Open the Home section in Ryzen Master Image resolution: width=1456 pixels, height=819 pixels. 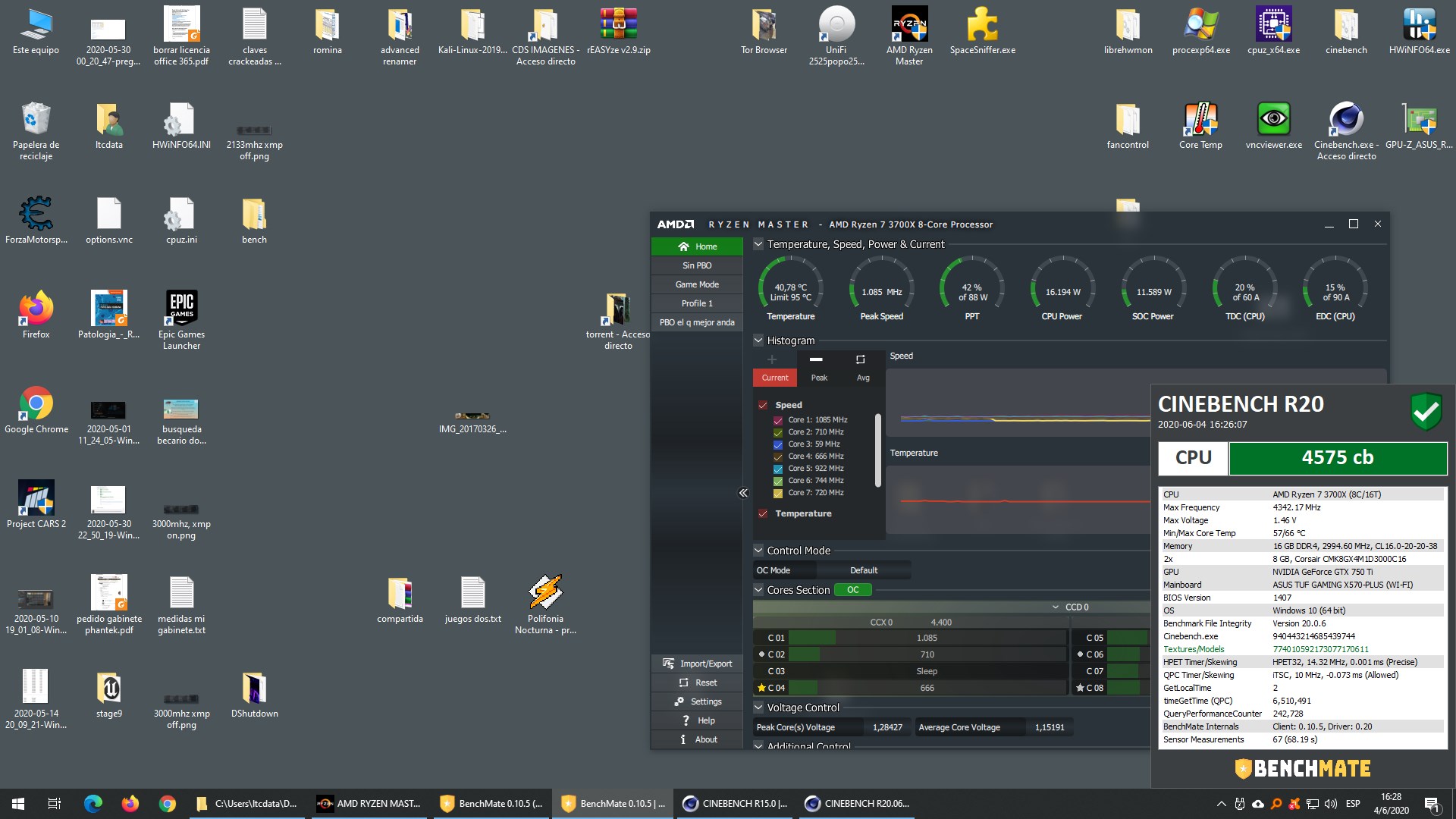pyautogui.click(x=697, y=246)
